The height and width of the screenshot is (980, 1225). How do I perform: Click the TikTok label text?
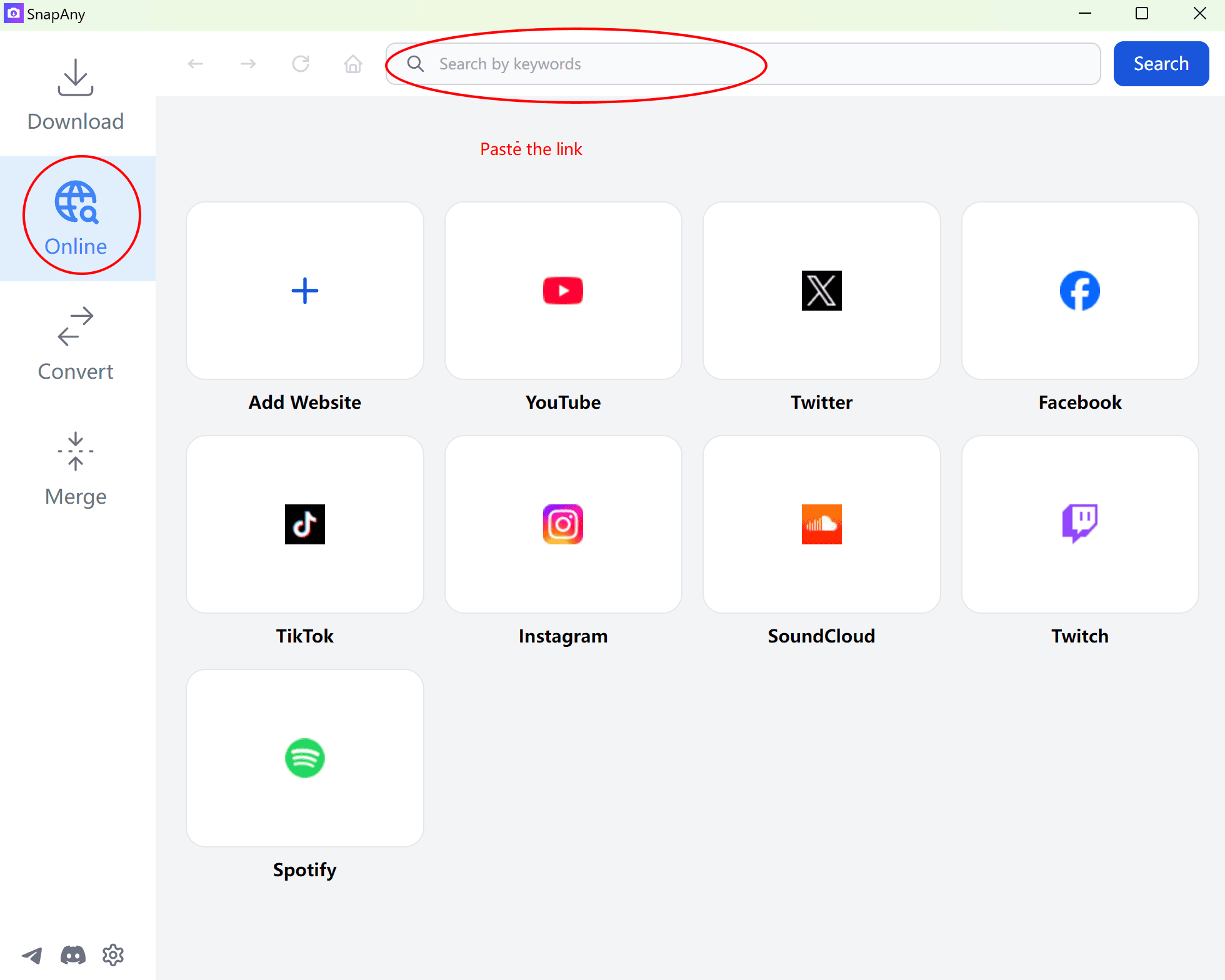305,636
